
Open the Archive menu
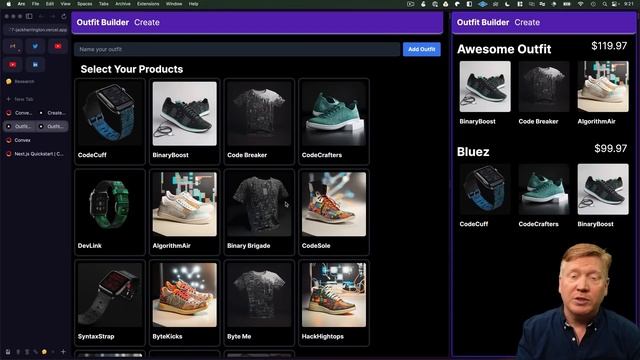123,4
